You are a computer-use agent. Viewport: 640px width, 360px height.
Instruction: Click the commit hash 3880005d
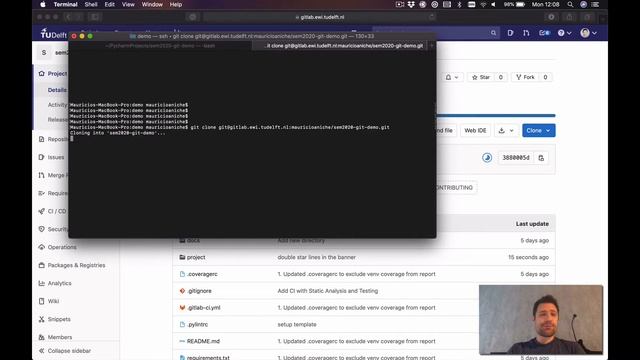point(516,158)
